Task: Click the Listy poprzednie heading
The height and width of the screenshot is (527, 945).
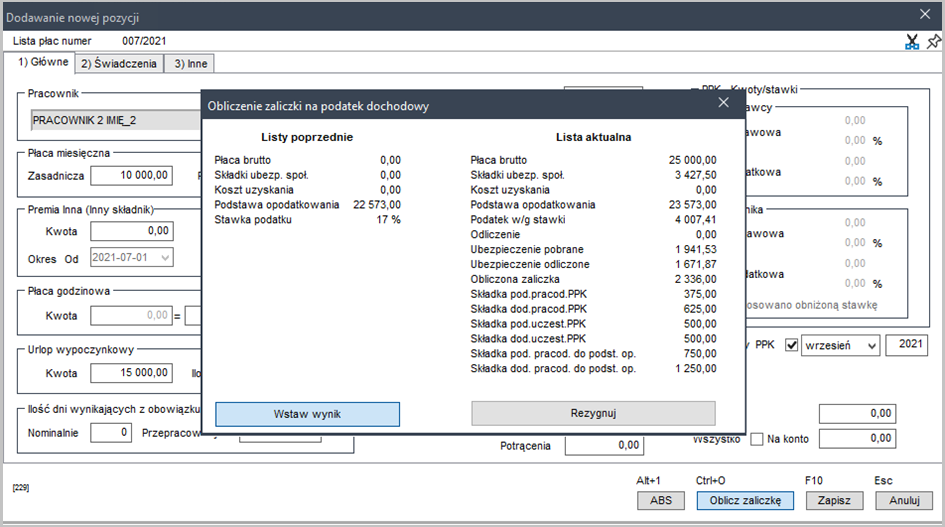Action: (307, 137)
